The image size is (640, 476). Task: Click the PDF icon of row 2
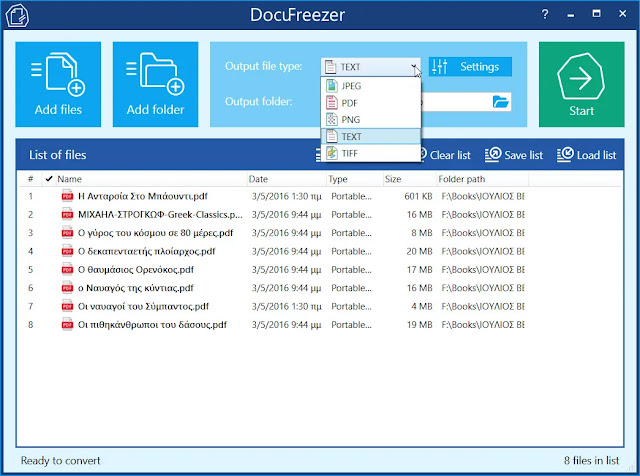click(x=67, y=214)
